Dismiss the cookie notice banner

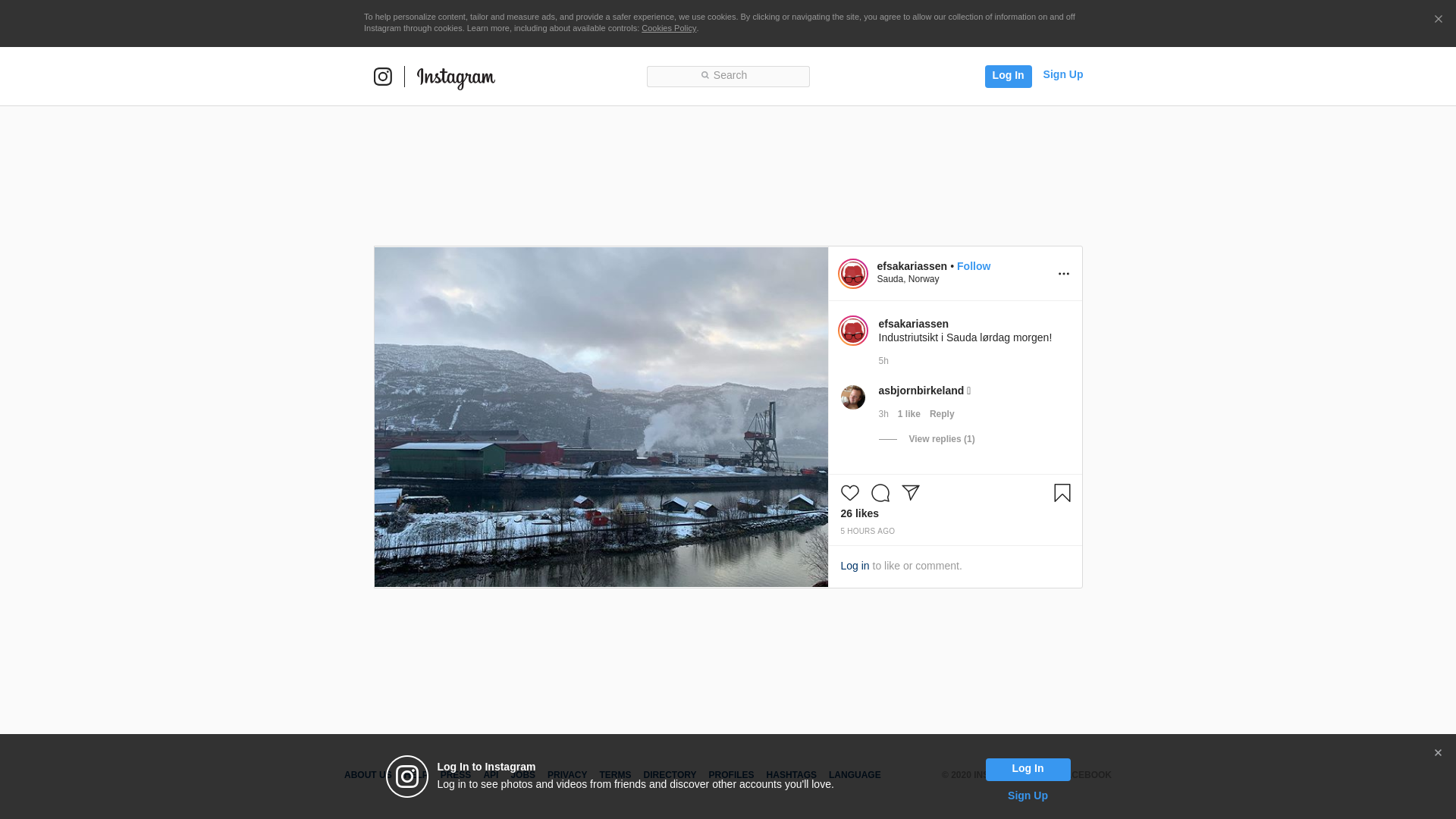point(1438,19)
